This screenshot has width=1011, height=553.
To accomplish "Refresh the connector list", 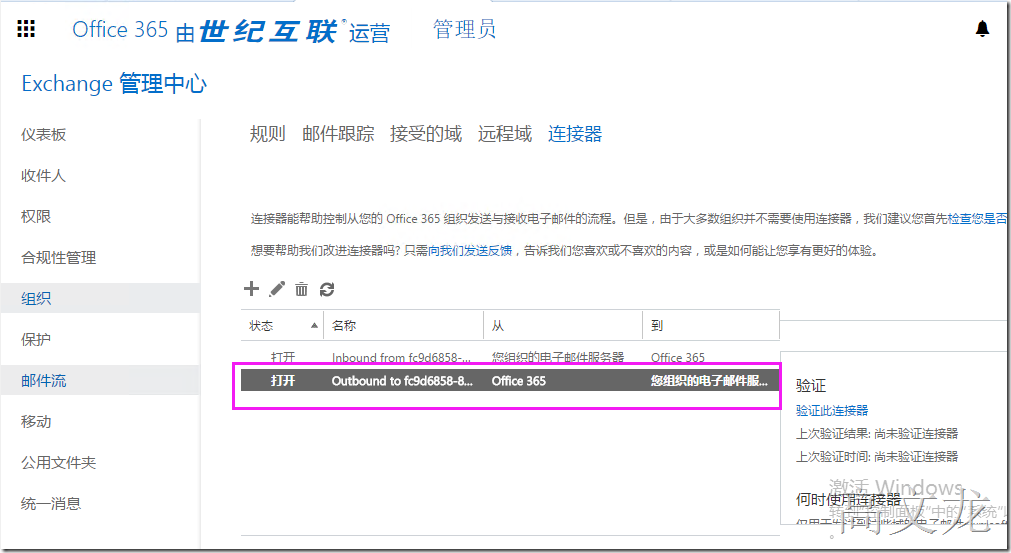I will point(327,289).
